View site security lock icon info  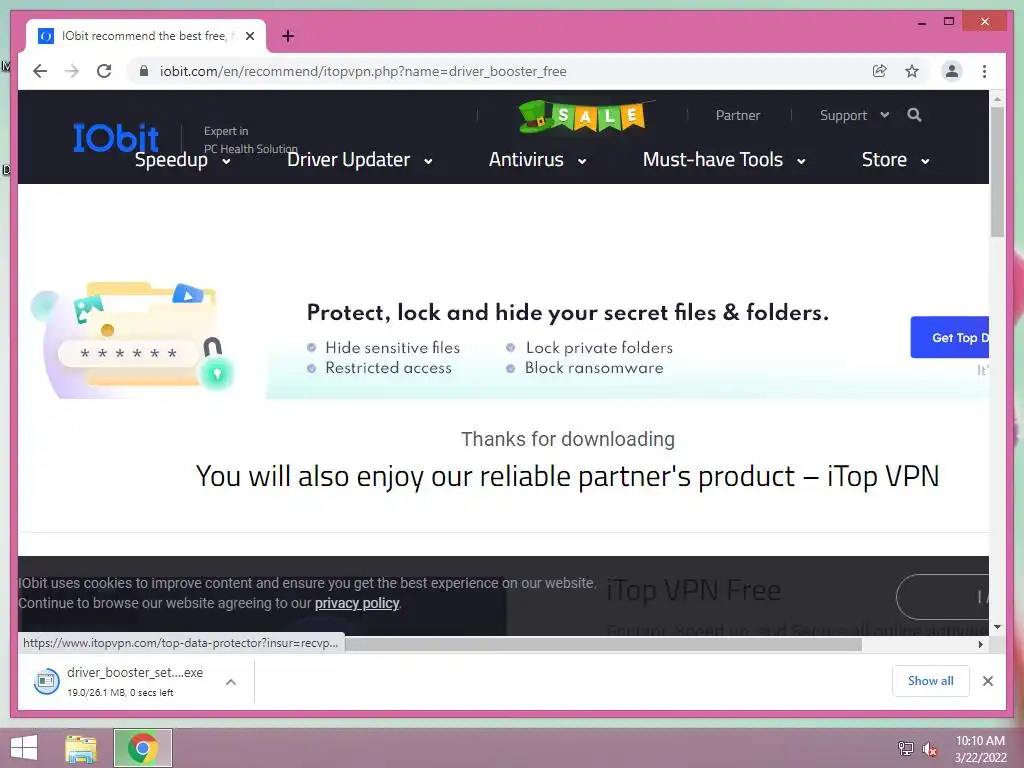(x=144, y=71)
